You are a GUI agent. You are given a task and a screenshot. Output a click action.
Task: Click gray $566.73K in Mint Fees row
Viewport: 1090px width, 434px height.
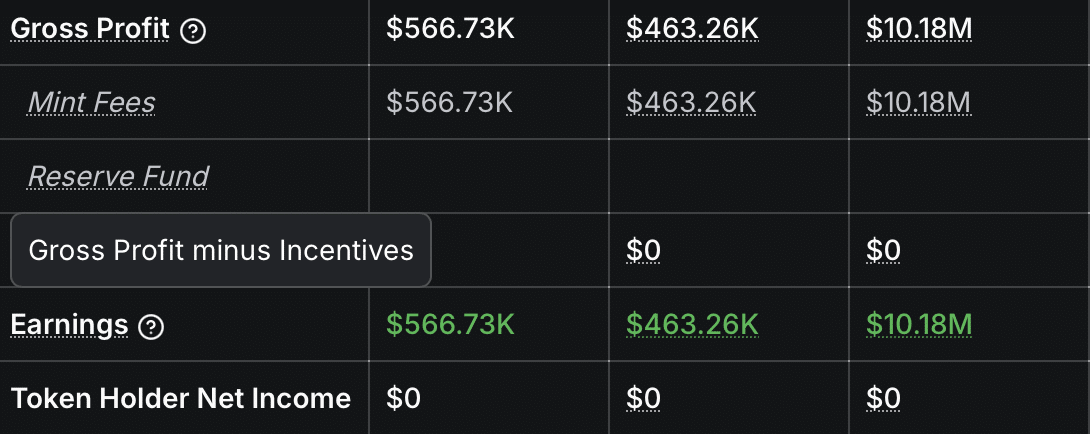[450, 102]
